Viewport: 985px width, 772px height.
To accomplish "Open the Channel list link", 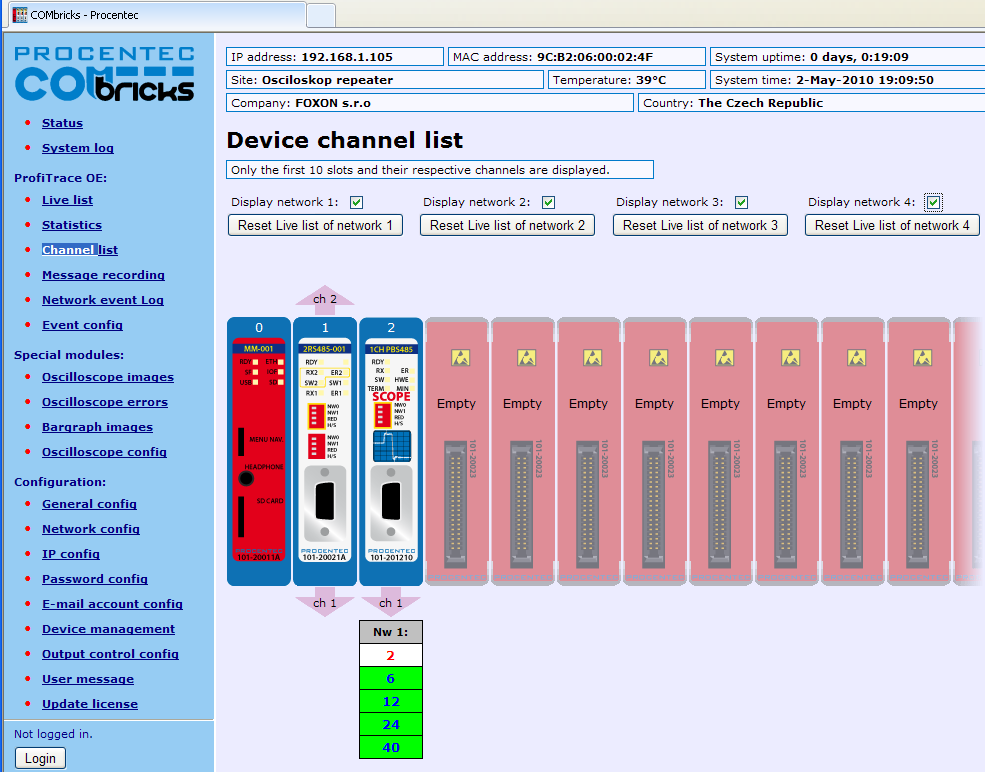I will coord(80,250).
